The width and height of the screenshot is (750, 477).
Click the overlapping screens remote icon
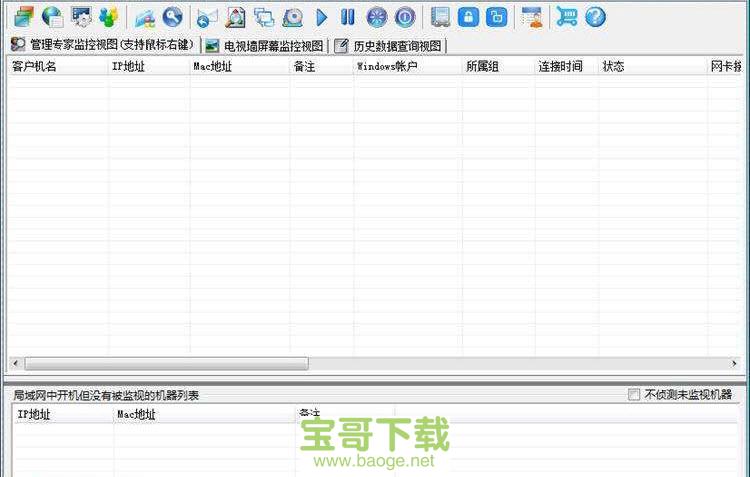[x=264, y=17]
